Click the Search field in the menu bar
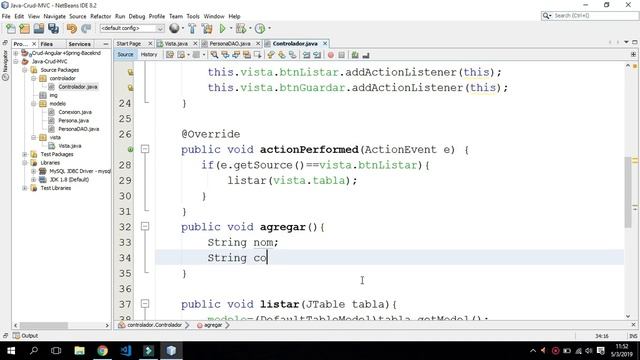Viewport: 640px width, 360px height. pos(589,16)
